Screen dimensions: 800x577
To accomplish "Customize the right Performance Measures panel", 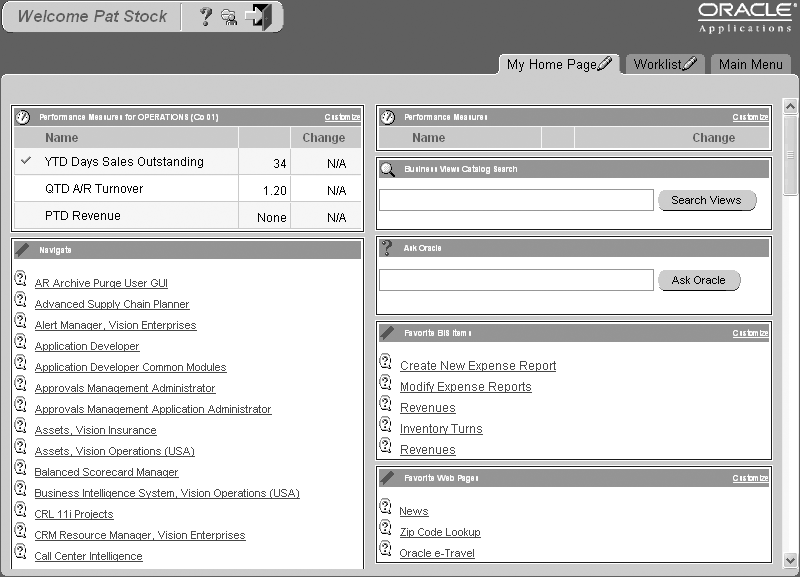I will point(751,117).
